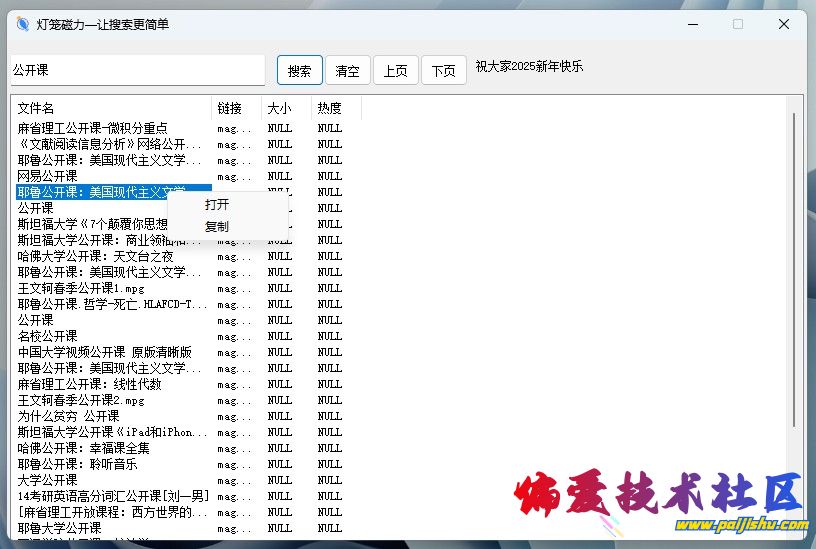Choose 复制 from the context menu
This screenshot has height=549, width=816.
[x=217, y=227]
